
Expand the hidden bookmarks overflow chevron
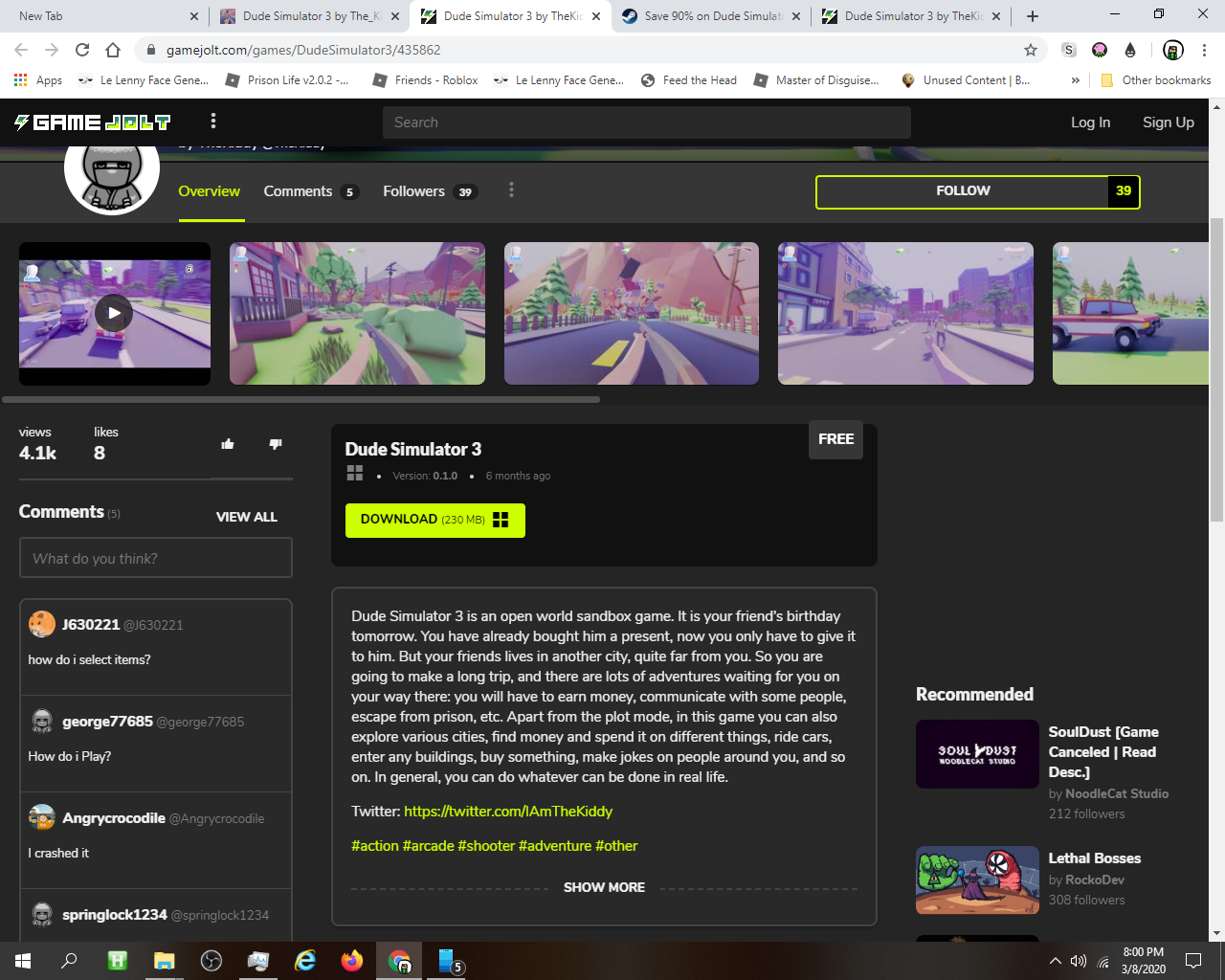(x=1075, y=80)
